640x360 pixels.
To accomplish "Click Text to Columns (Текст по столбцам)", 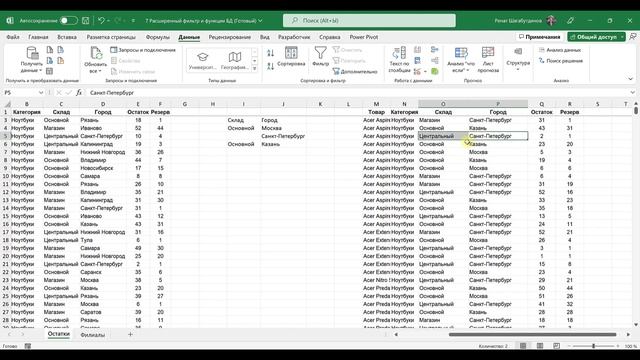I will [399, 60].
